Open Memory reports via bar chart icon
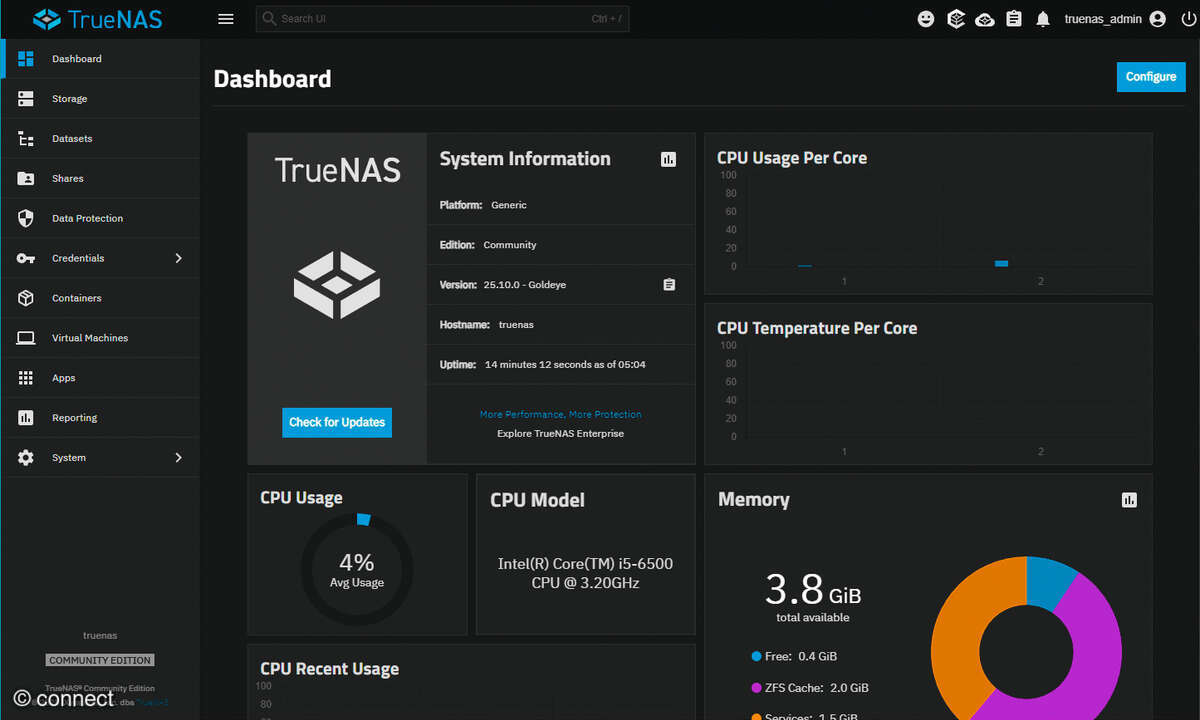 pyautogui.click(x=1129, y=499)
